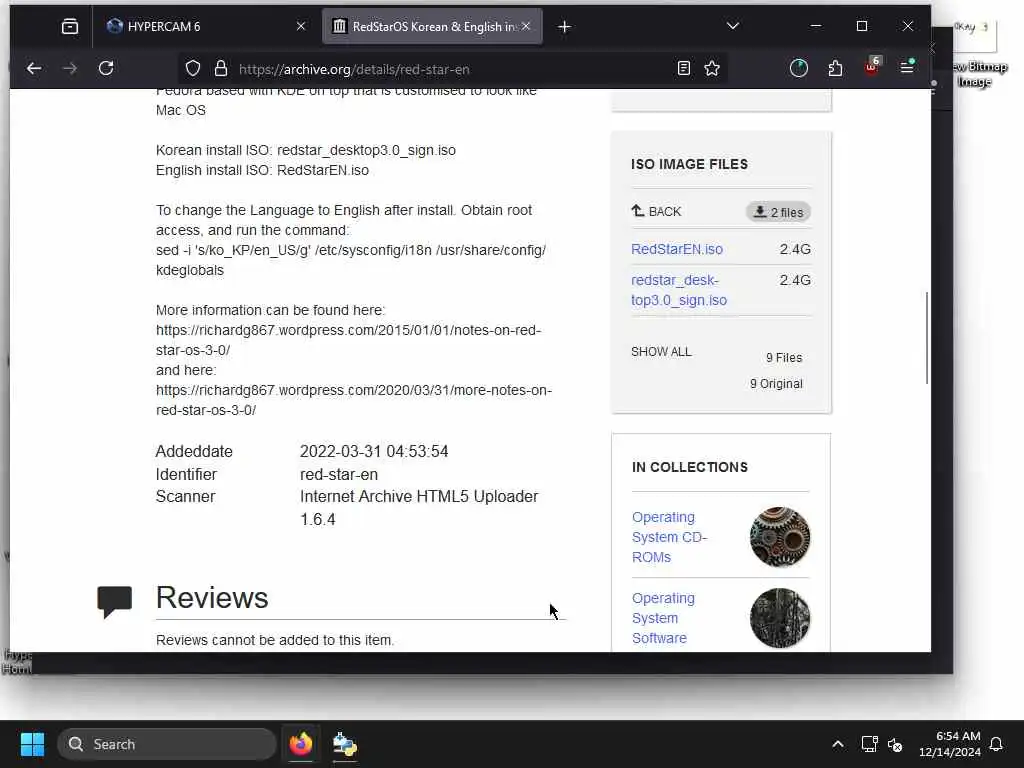Image resolution: width=1024 pixels, height=768 pixels.
Task: Open Operating System CD-ROMs collection link
Action: [x=669, y=537]
